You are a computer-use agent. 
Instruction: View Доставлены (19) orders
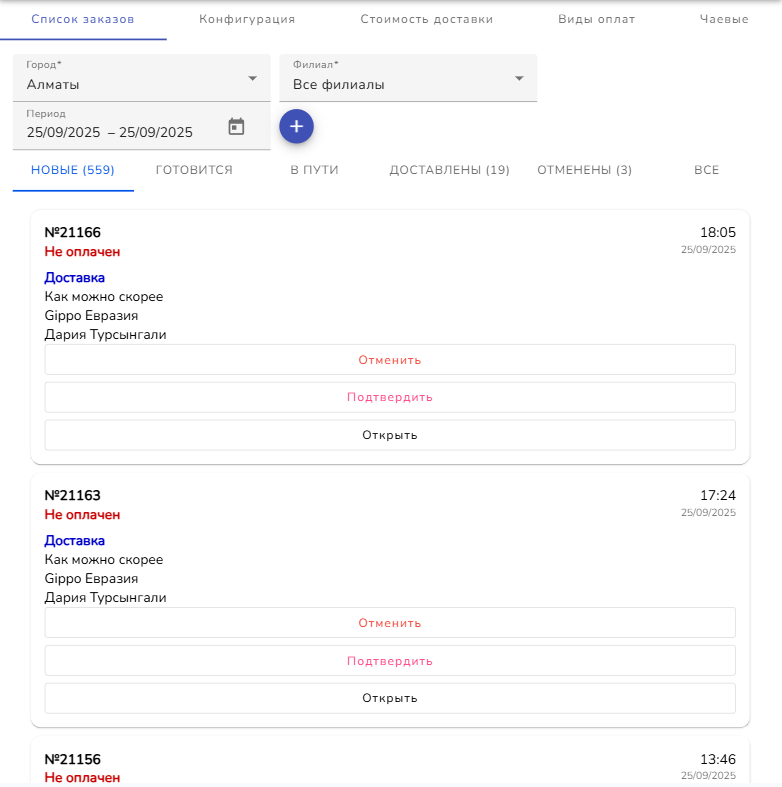449,170
